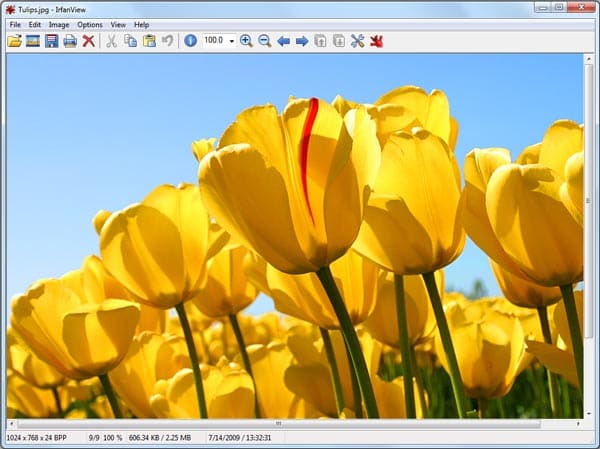
Task: Expand the zoom percentage dropdown arrow
Action: pos(232,41)
